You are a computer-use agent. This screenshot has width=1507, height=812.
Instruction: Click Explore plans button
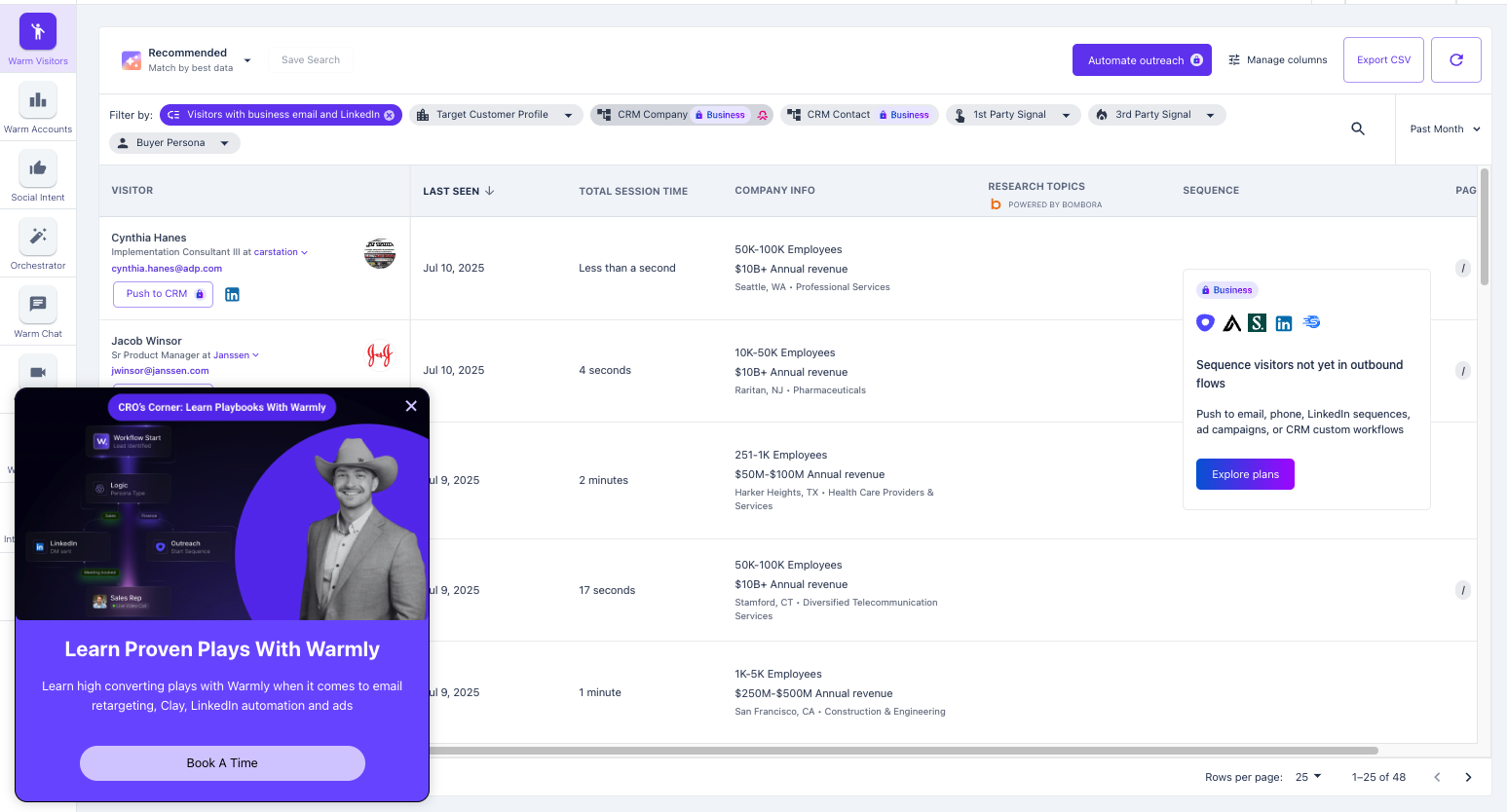pyautogui.click(x=1245, y=474)
